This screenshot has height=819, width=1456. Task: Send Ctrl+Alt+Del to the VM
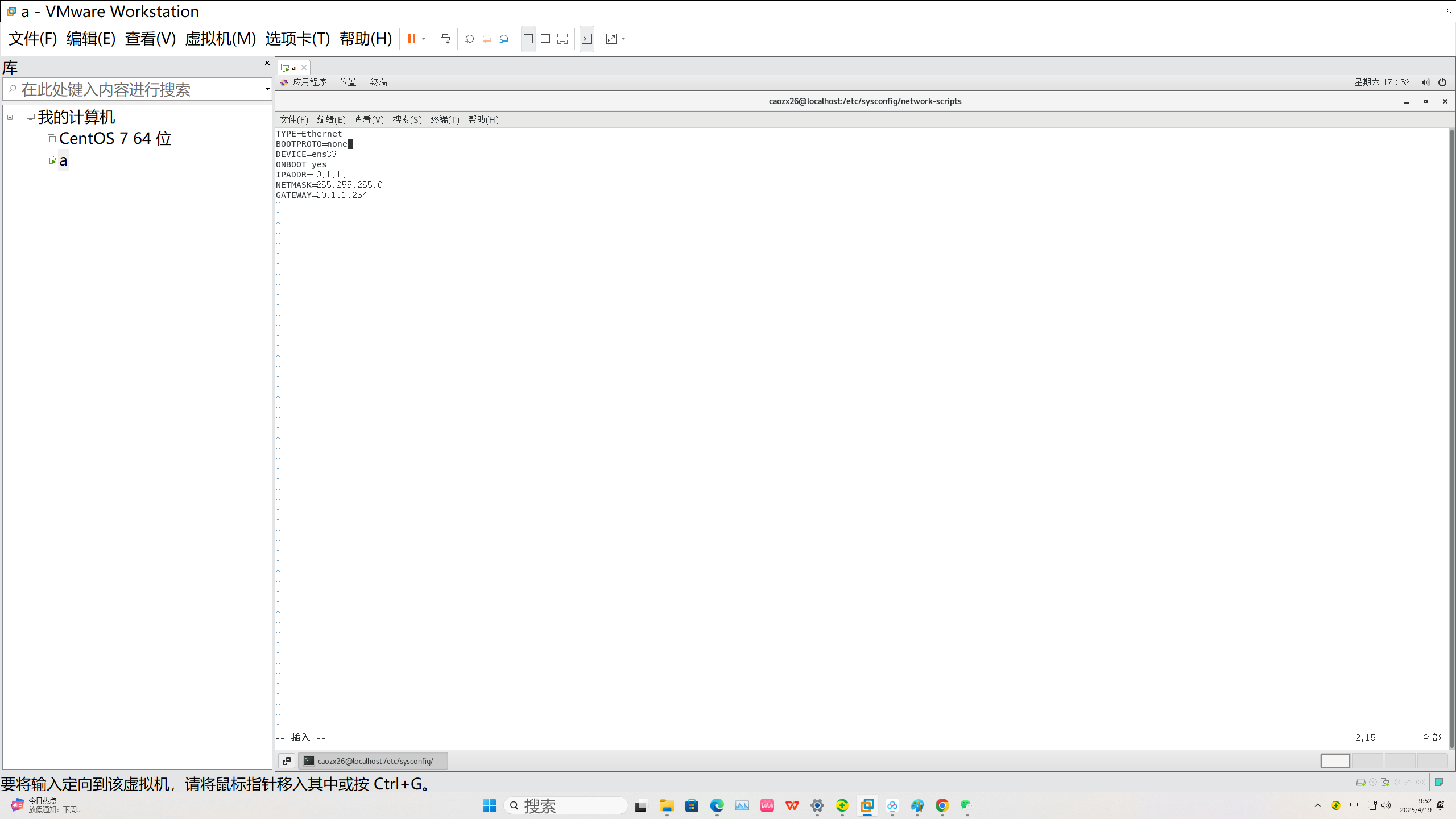(445, 39)
